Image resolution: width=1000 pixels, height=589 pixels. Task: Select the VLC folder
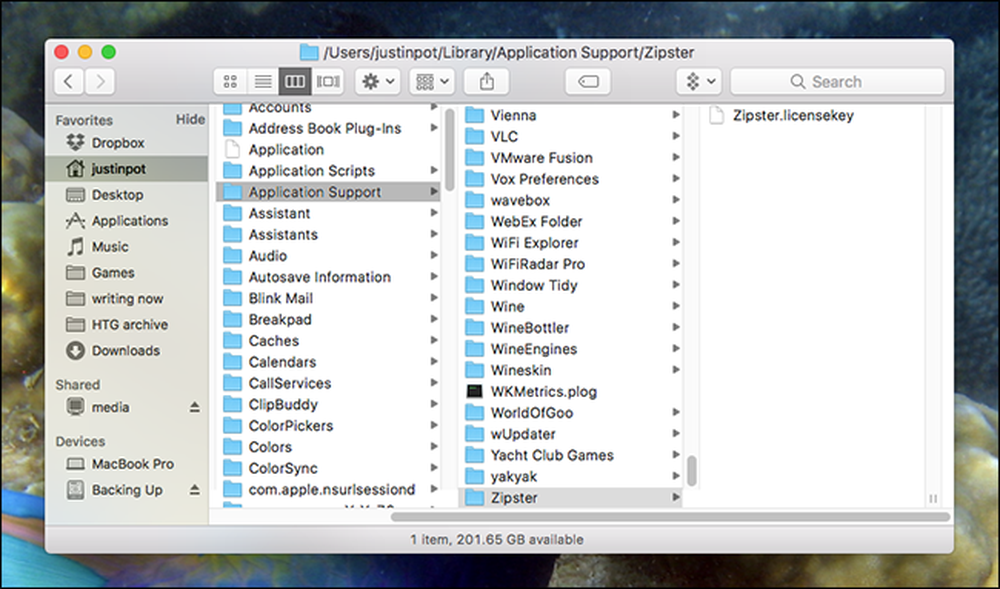point(570,136)
